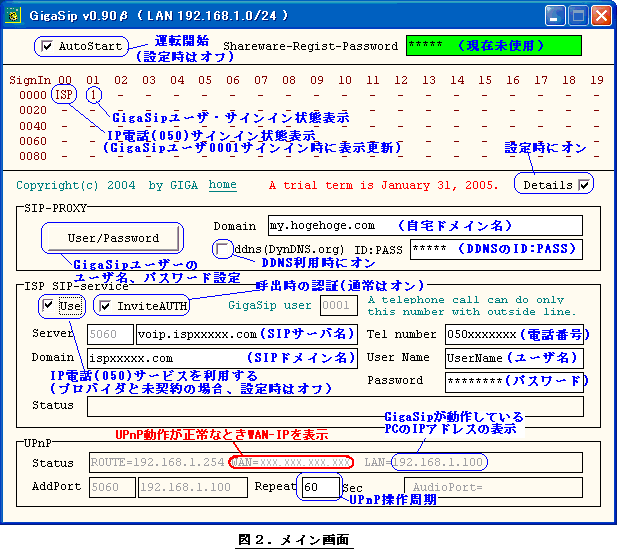The width and height of the screenshot is (617, 558).
Task: Click the LAN=192.168.1.100 status value
Action: pos(423,462)
